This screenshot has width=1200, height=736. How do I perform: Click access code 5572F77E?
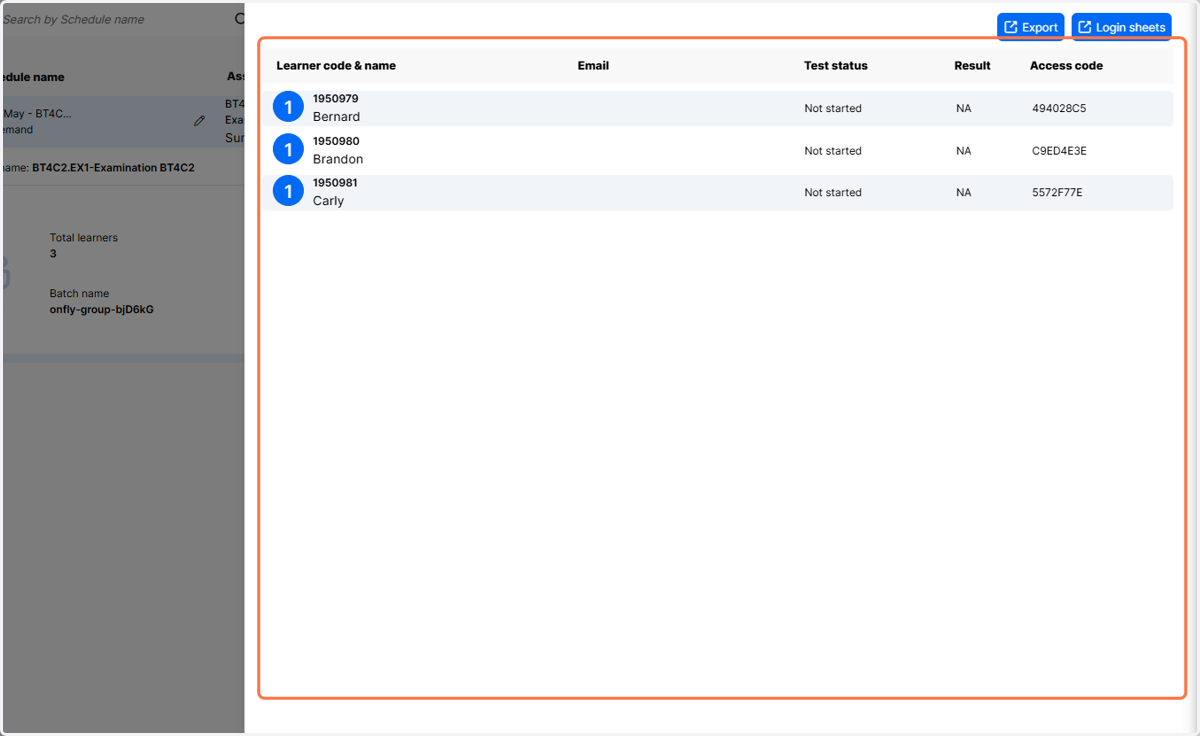coord(1057,192)
